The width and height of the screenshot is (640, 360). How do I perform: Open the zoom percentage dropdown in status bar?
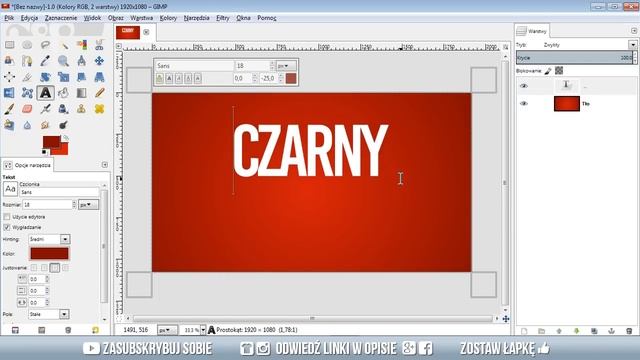(203, 330)
